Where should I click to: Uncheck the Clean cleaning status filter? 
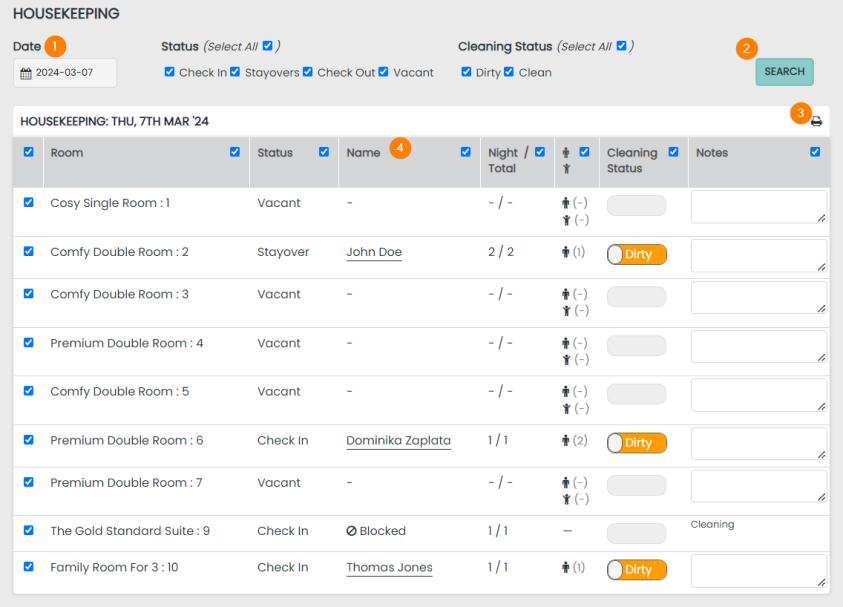click(509, 72)
